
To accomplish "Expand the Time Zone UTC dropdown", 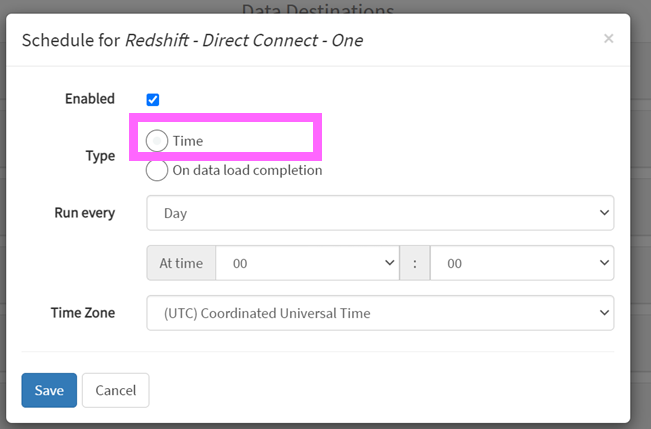I will [380, 313].
